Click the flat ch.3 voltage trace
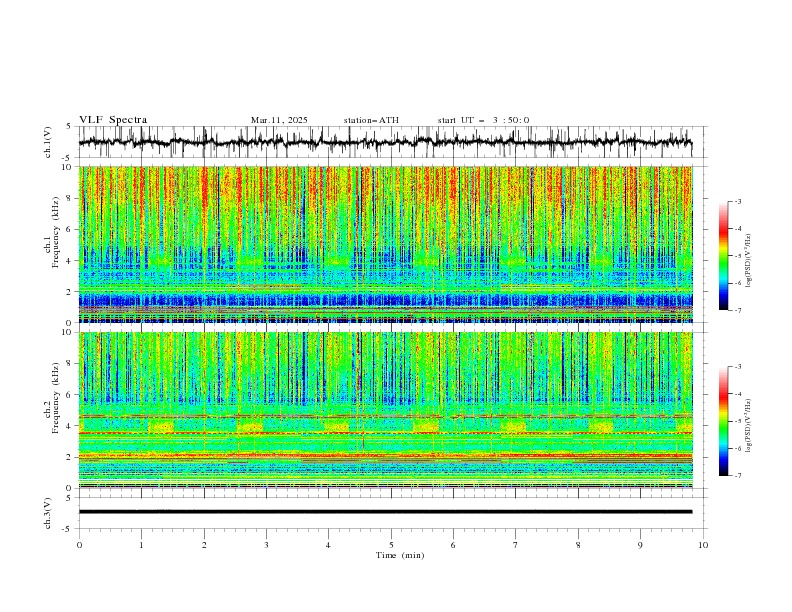The width and height of the screenshot is (792, 612). [x=385, y=512]
